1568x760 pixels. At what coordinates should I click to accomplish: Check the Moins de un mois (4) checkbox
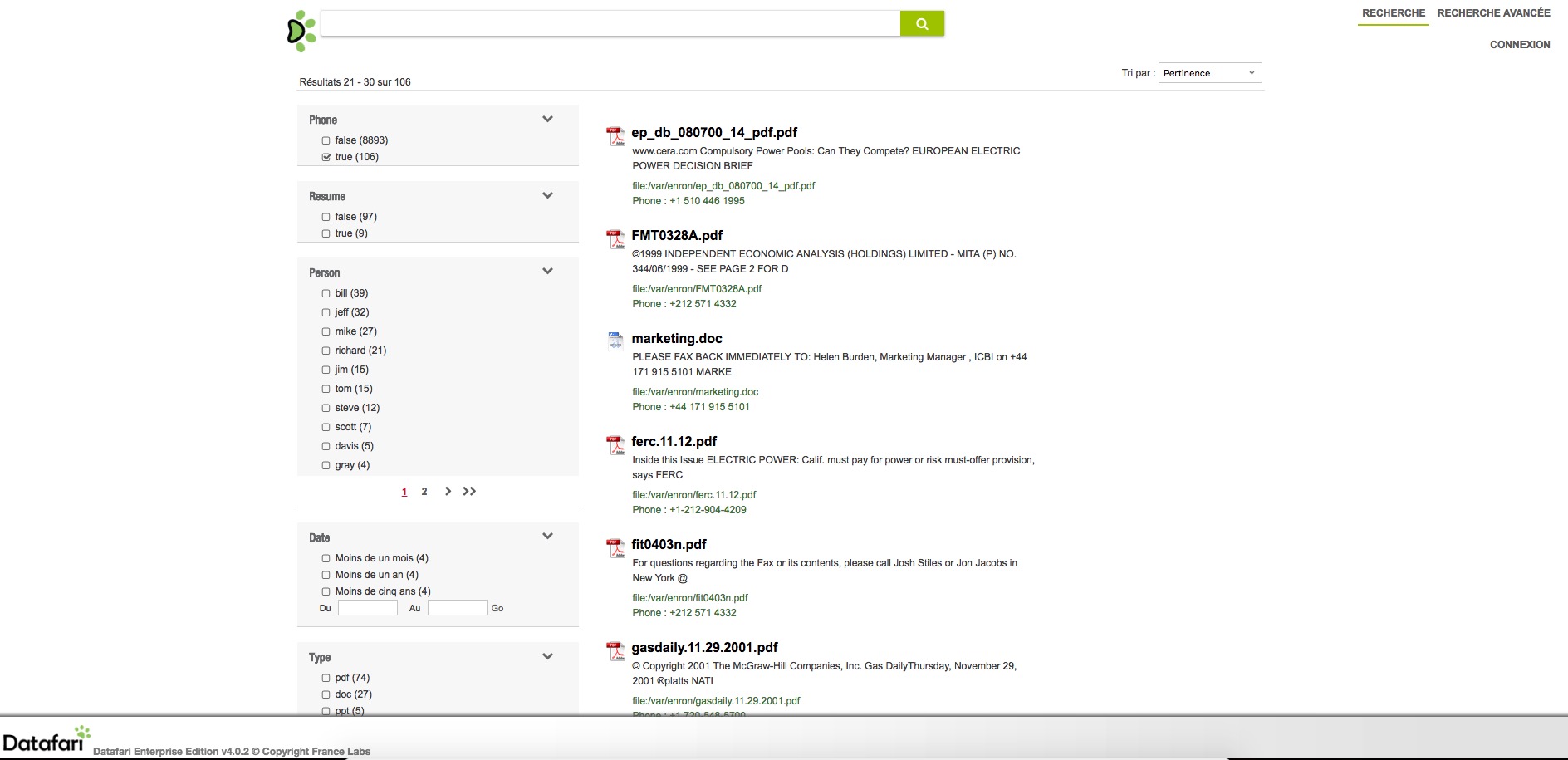coord(326,559)
